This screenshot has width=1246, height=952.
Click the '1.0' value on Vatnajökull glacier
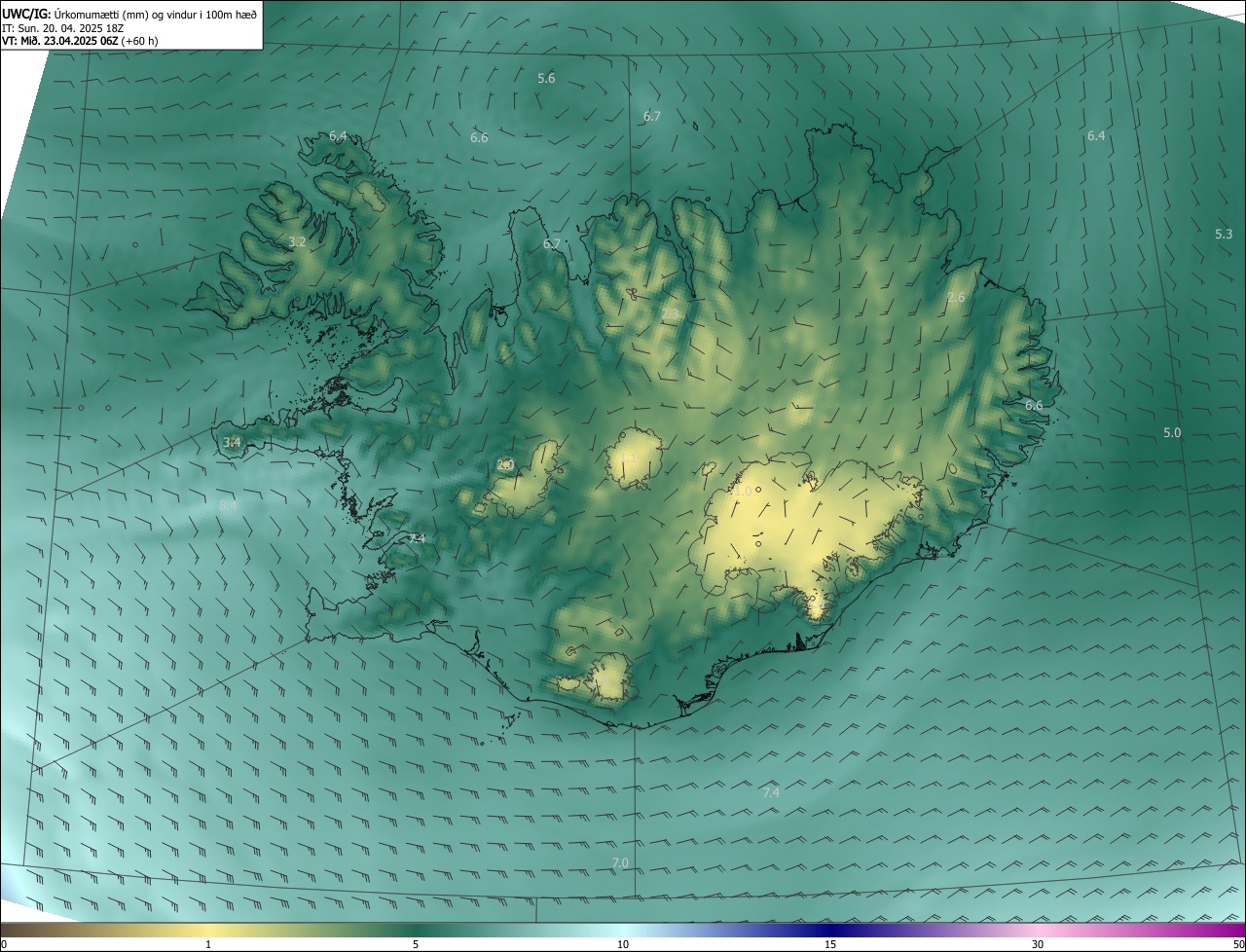tap(743, 492)
